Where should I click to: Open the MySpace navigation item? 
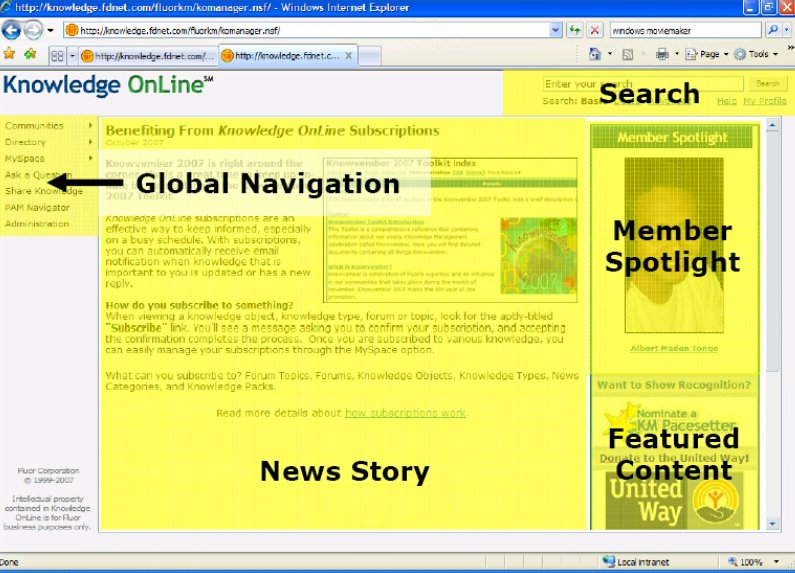[x=24, y=158]
